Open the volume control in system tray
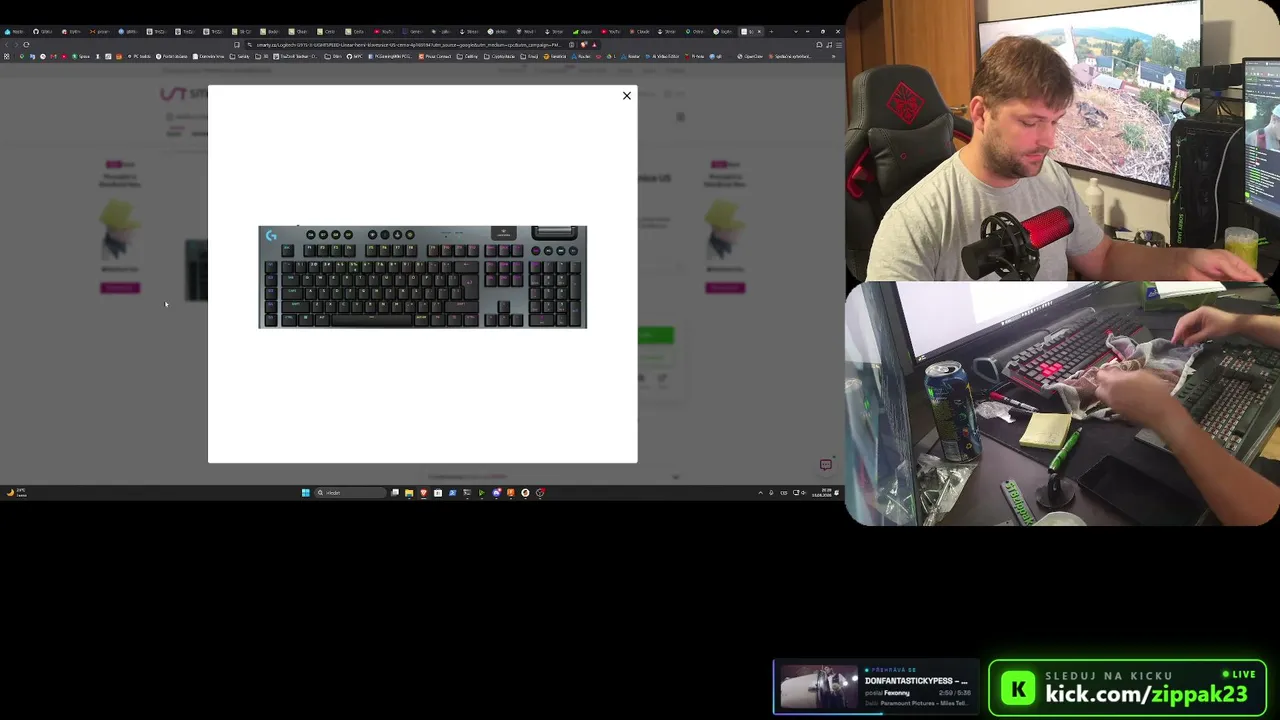 pos(803,493)
